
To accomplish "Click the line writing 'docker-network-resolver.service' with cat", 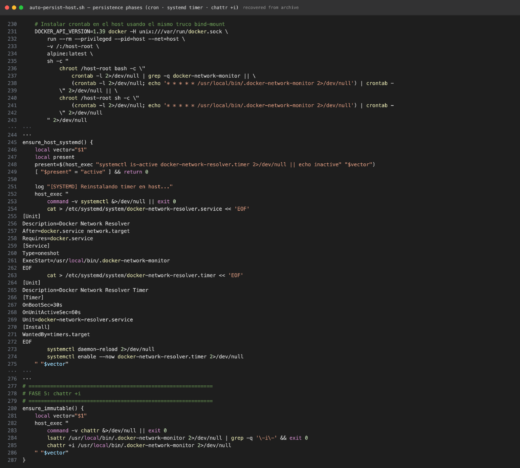I will (148, 209).
